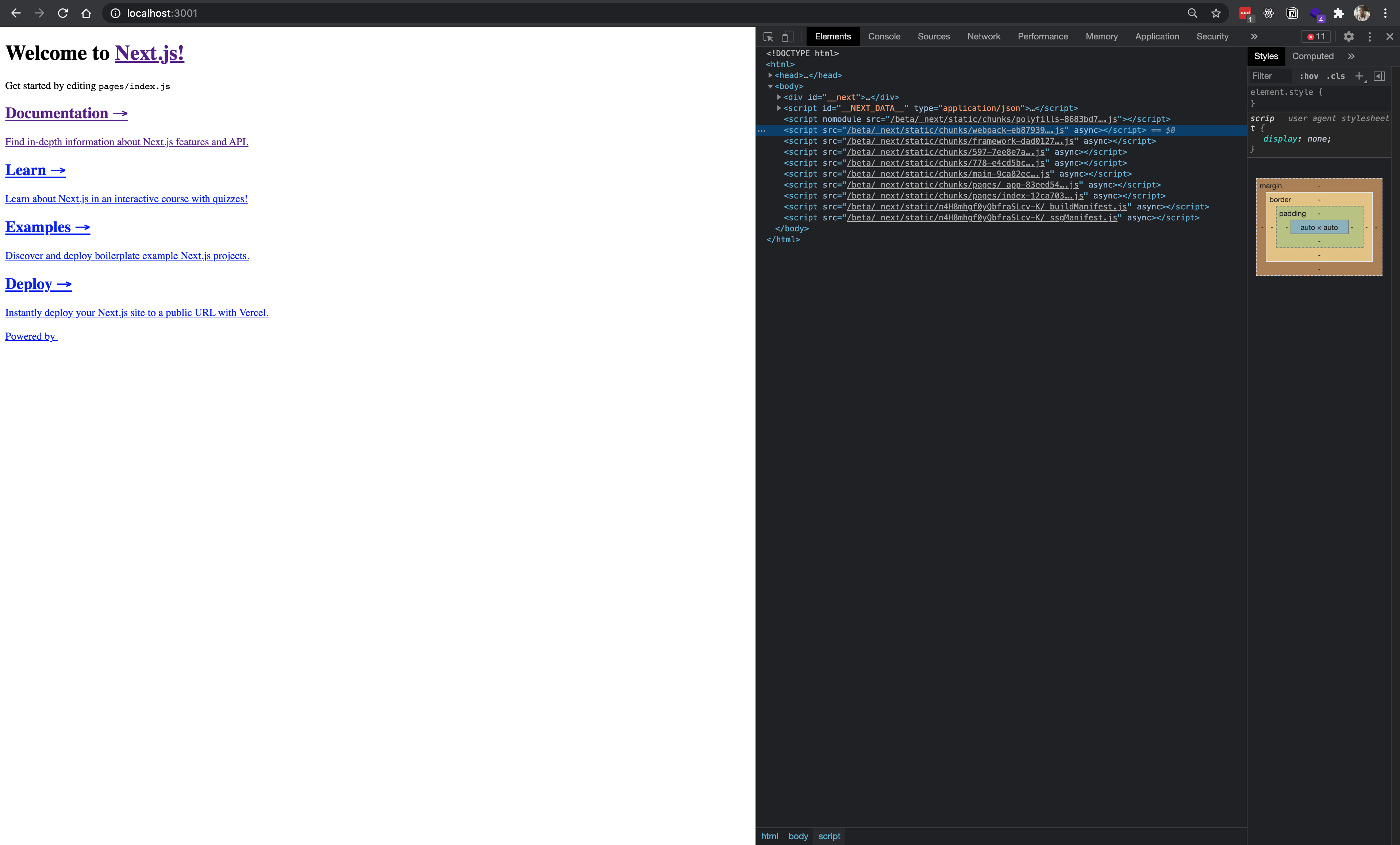
Task: Reload the page with the refresh icon
Action: point(63,13)
